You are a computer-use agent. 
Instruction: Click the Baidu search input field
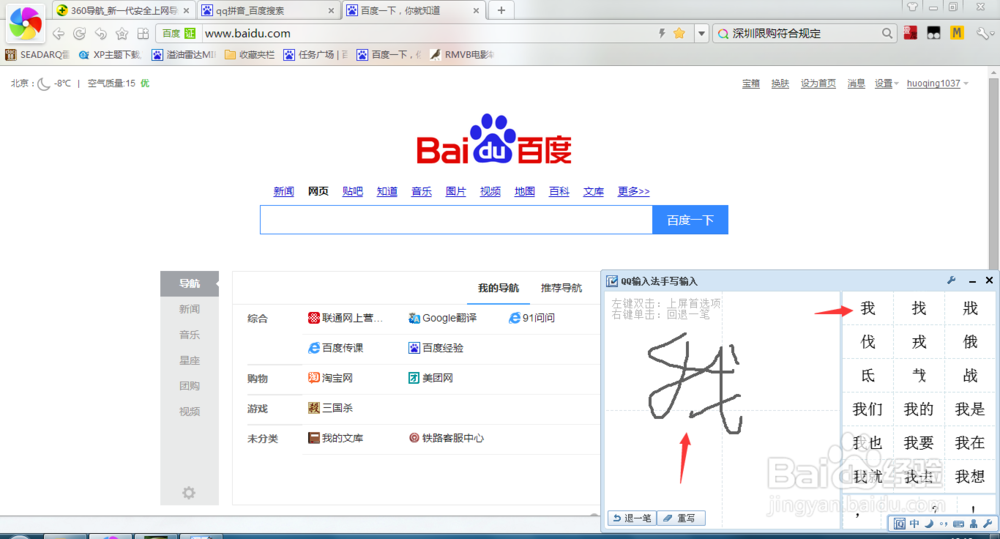(456, 220)
